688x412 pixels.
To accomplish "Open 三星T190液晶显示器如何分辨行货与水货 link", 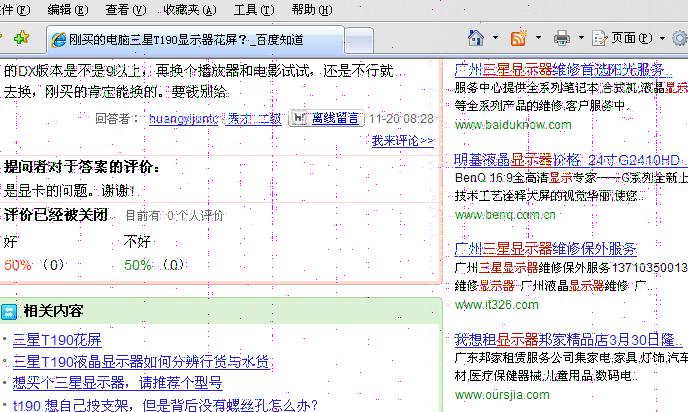I will [x=141, y=362].
